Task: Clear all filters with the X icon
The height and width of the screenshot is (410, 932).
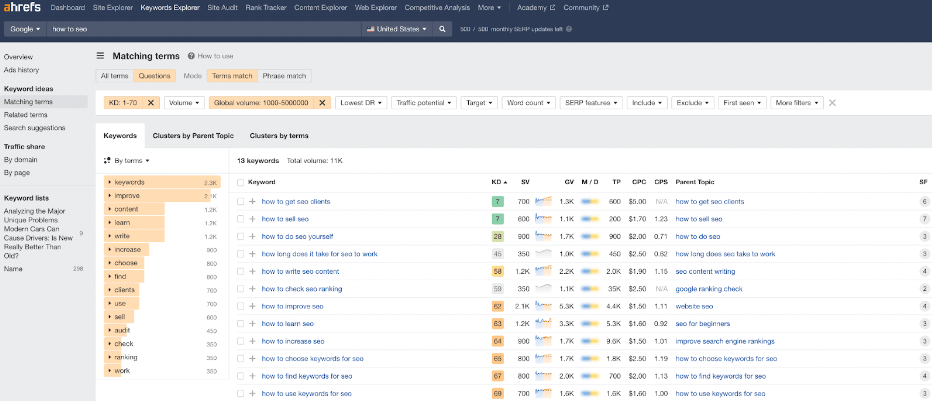Action: coord(832,102)
